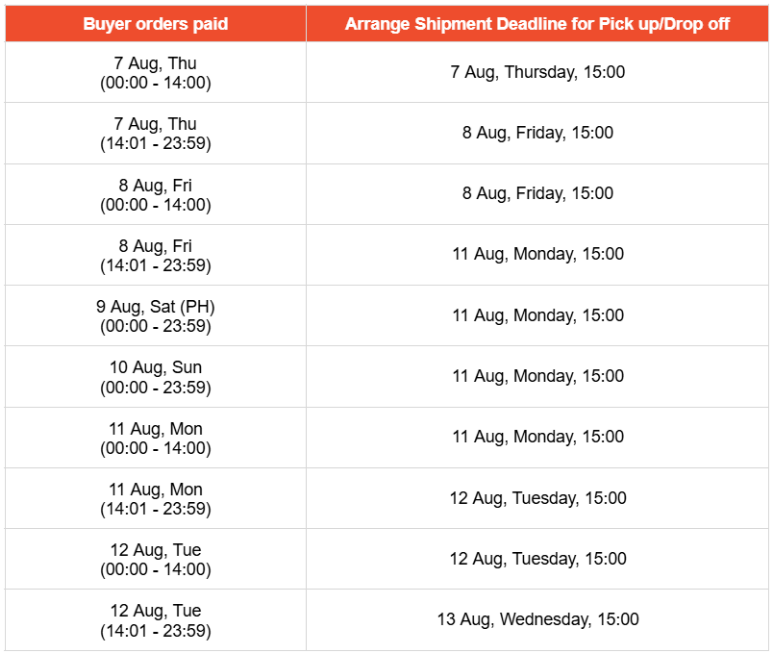
Task: Click the deadline beside '10 Aug, Sun'
Action: [x=537, y=377]
